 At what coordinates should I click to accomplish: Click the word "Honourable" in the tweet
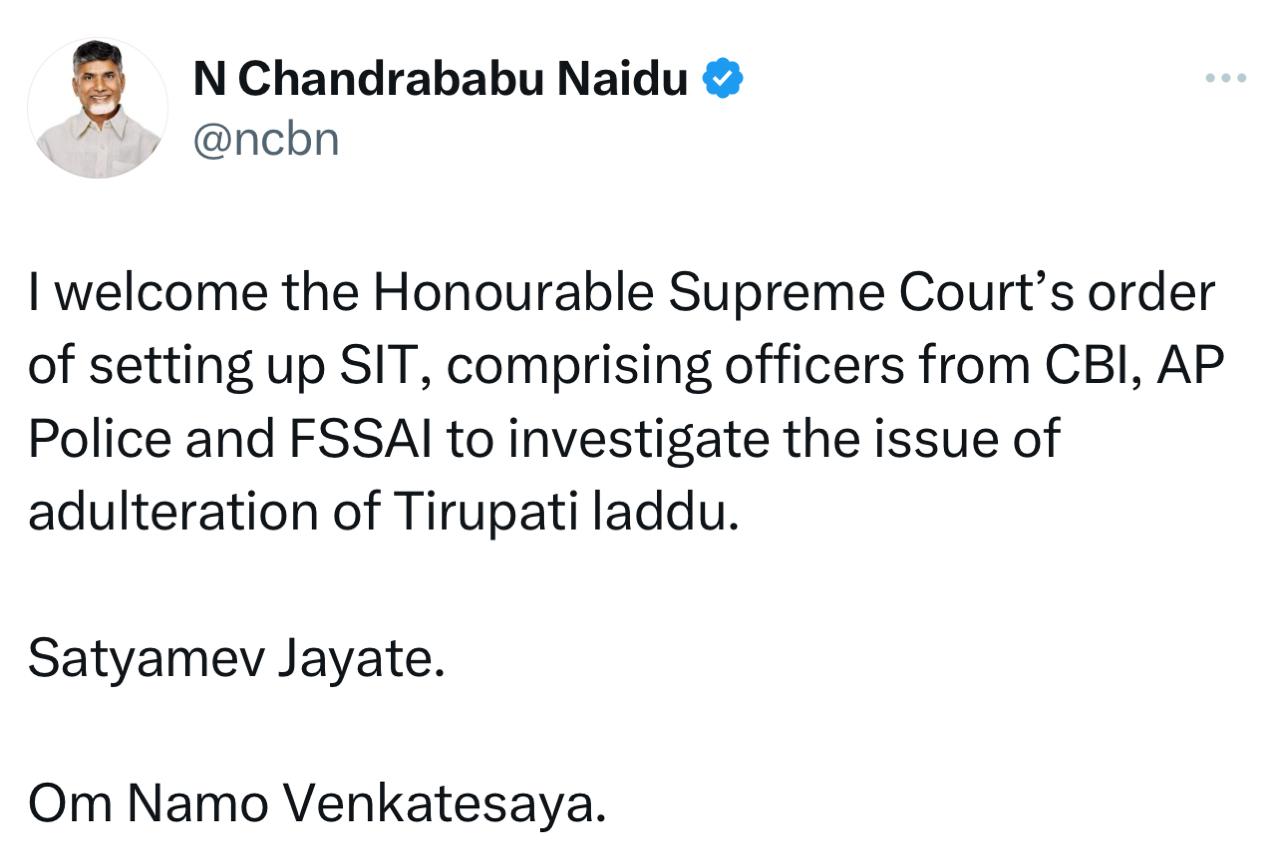[513, 294]
